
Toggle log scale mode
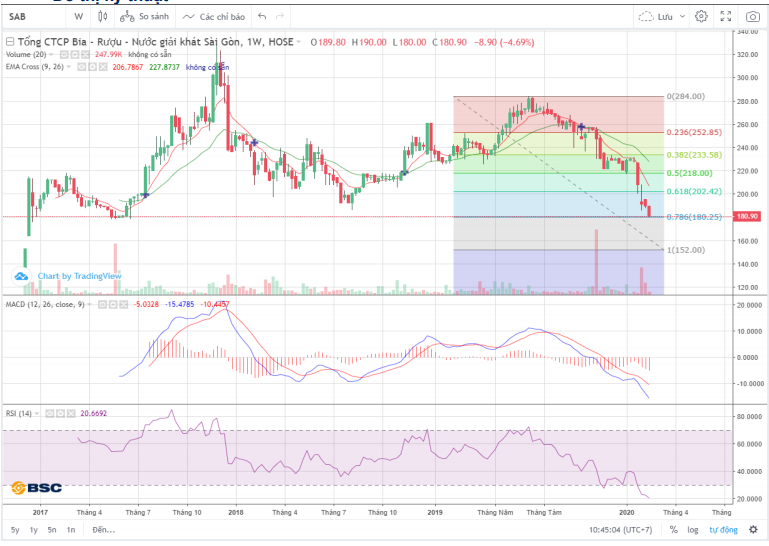click(x=692, y=530)
